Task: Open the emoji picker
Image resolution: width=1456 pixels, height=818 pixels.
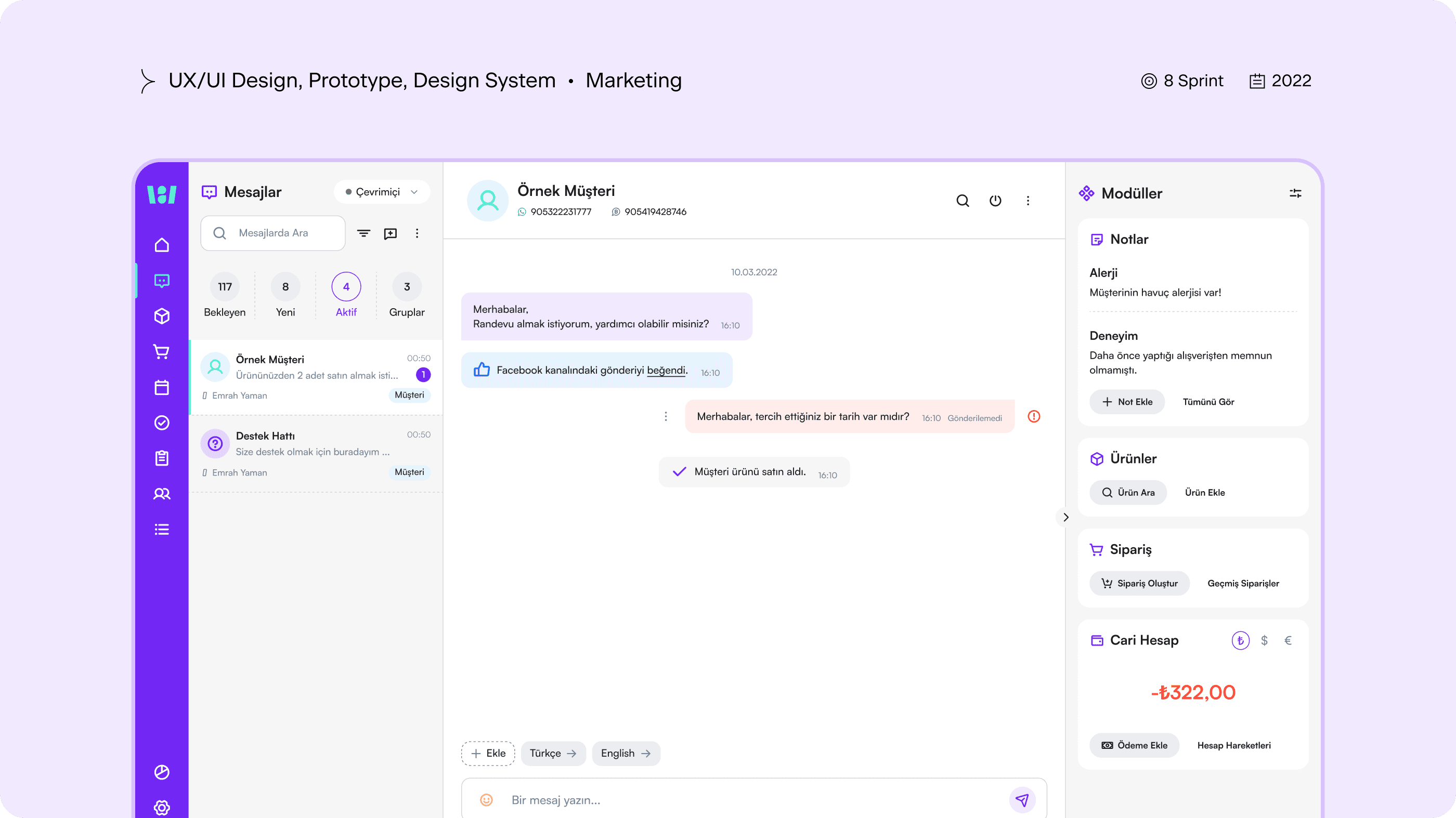Action: (486, 800)
